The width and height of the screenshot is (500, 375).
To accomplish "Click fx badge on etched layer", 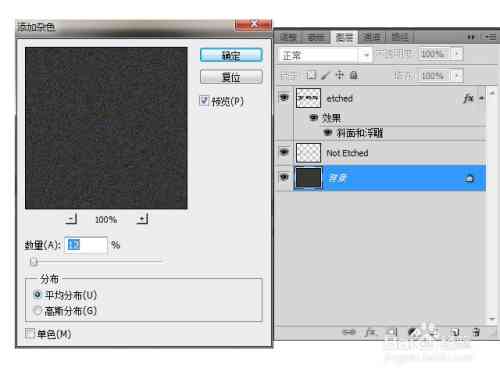I will (x=468, y=98).
